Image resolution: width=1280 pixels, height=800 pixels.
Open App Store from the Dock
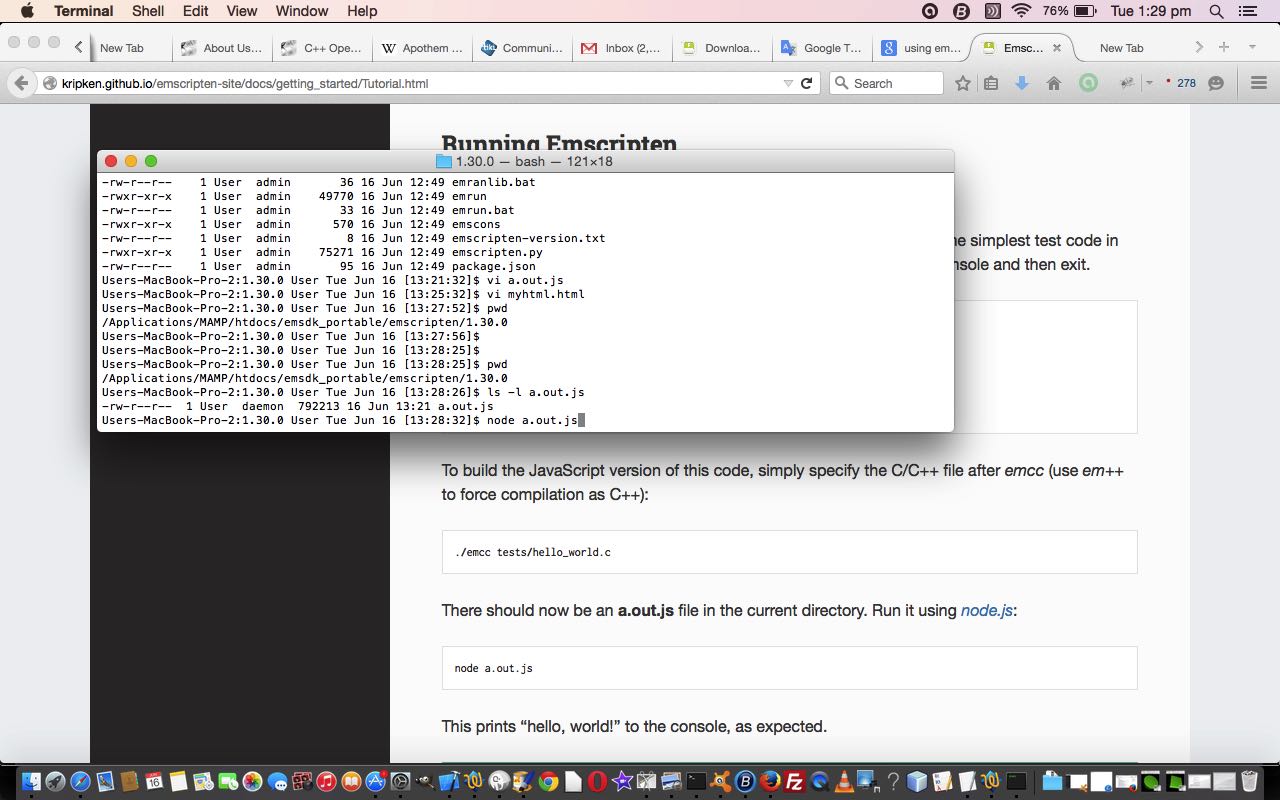coord(376,782)
